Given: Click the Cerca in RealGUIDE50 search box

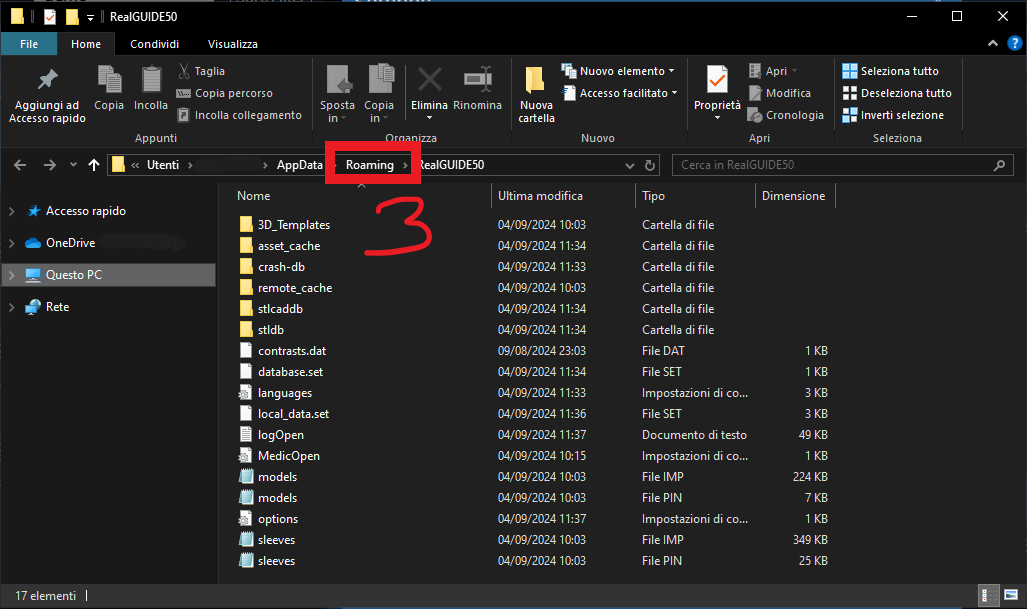Looking at the screenshot, I should coord(840,165).
